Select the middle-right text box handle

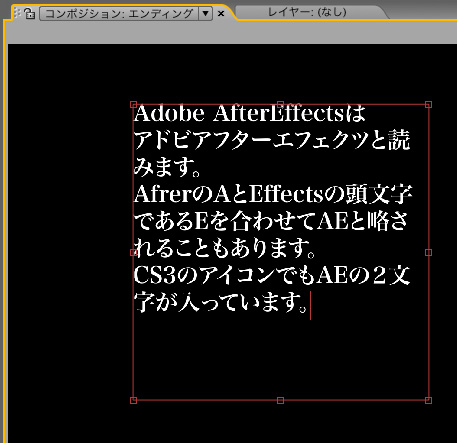click(x=428, y=252)
